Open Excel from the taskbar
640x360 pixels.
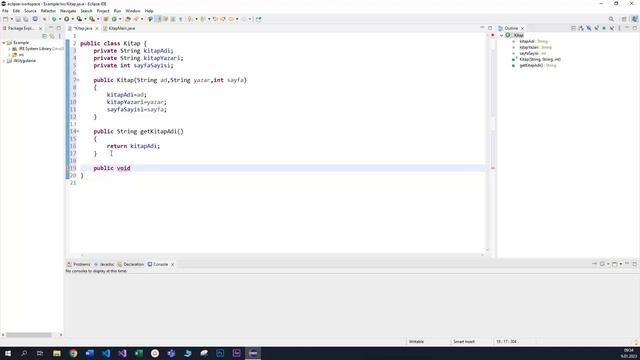(139, 353)
